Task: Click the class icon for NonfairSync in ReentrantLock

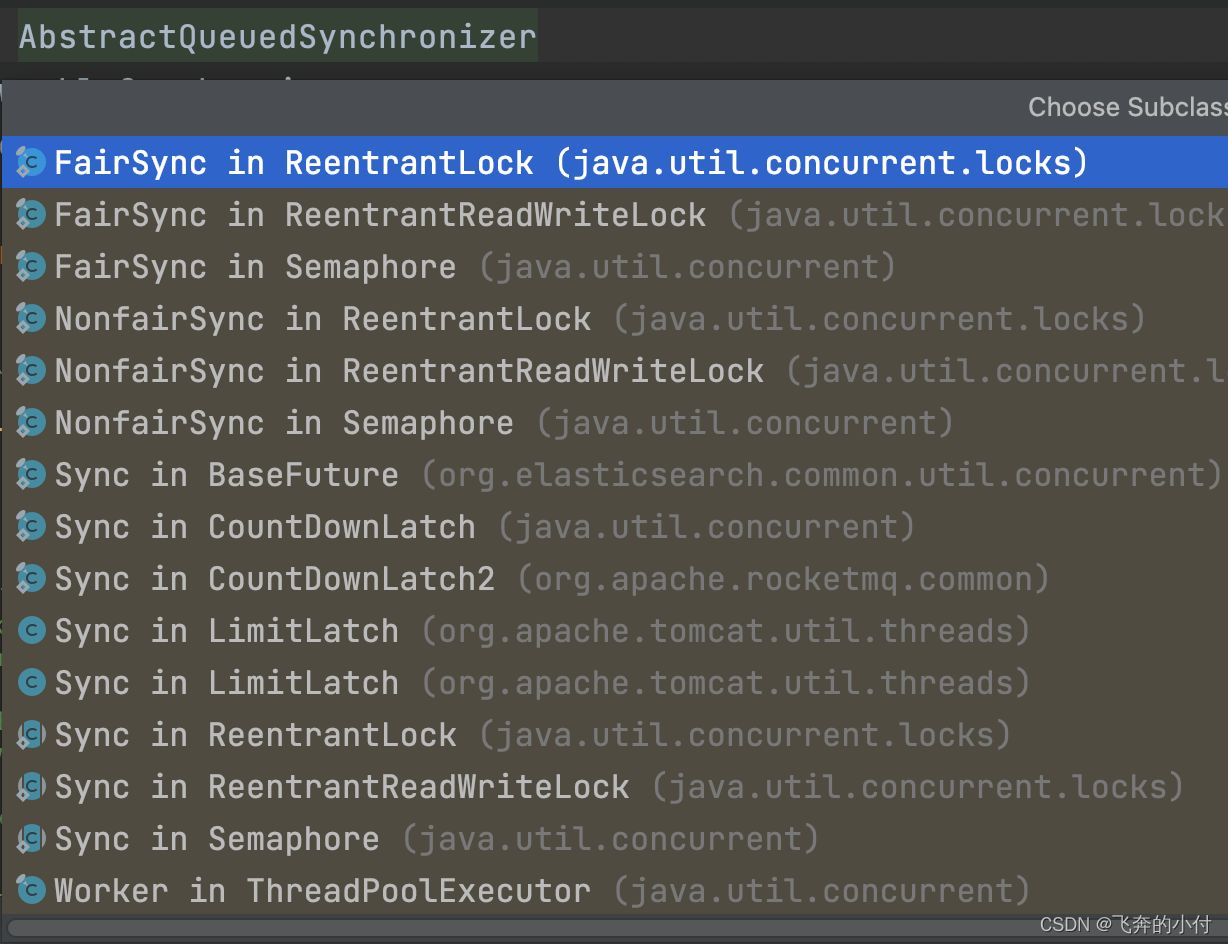Action: (x=29, y=318)
